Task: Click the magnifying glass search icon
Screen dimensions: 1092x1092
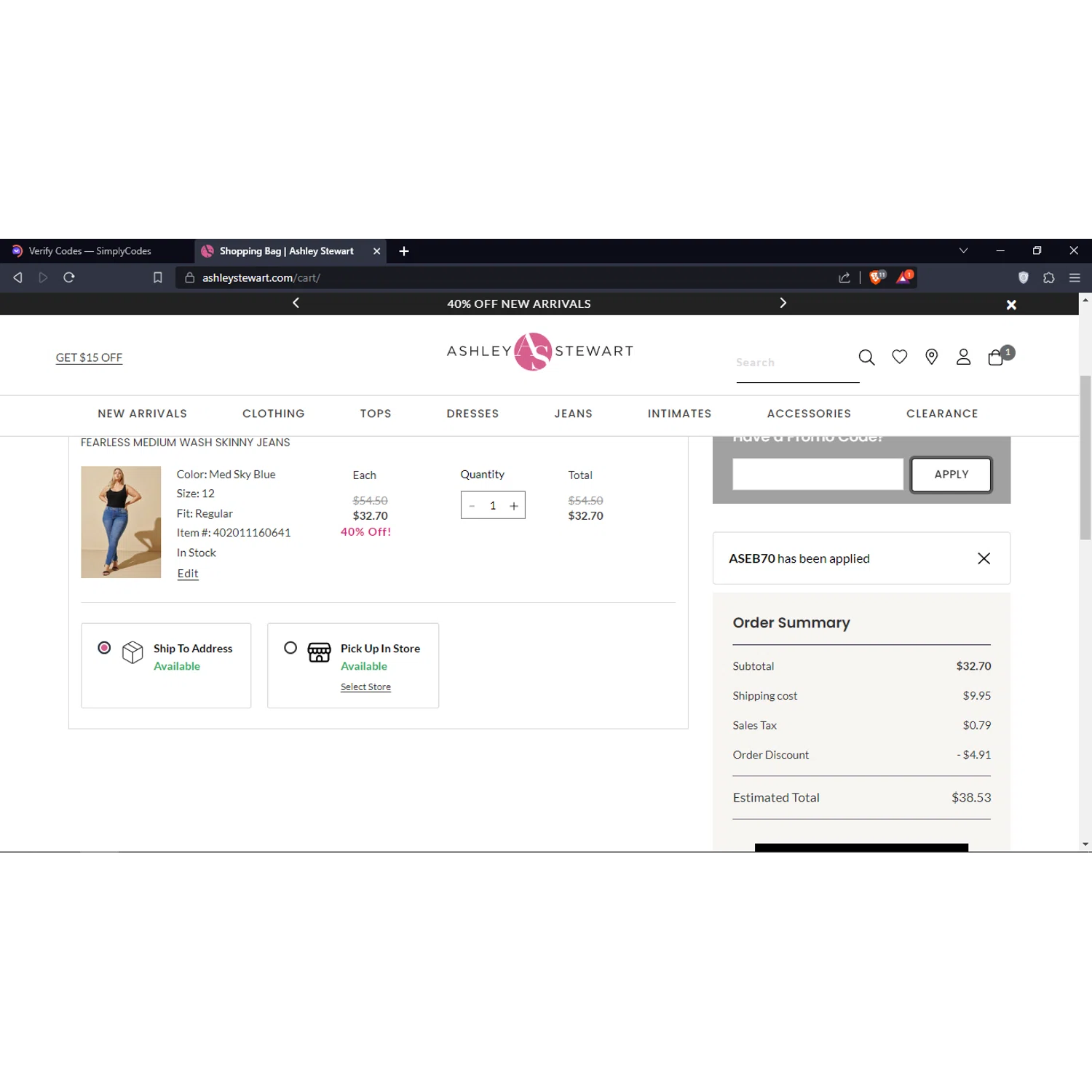Action: (866, 357)
